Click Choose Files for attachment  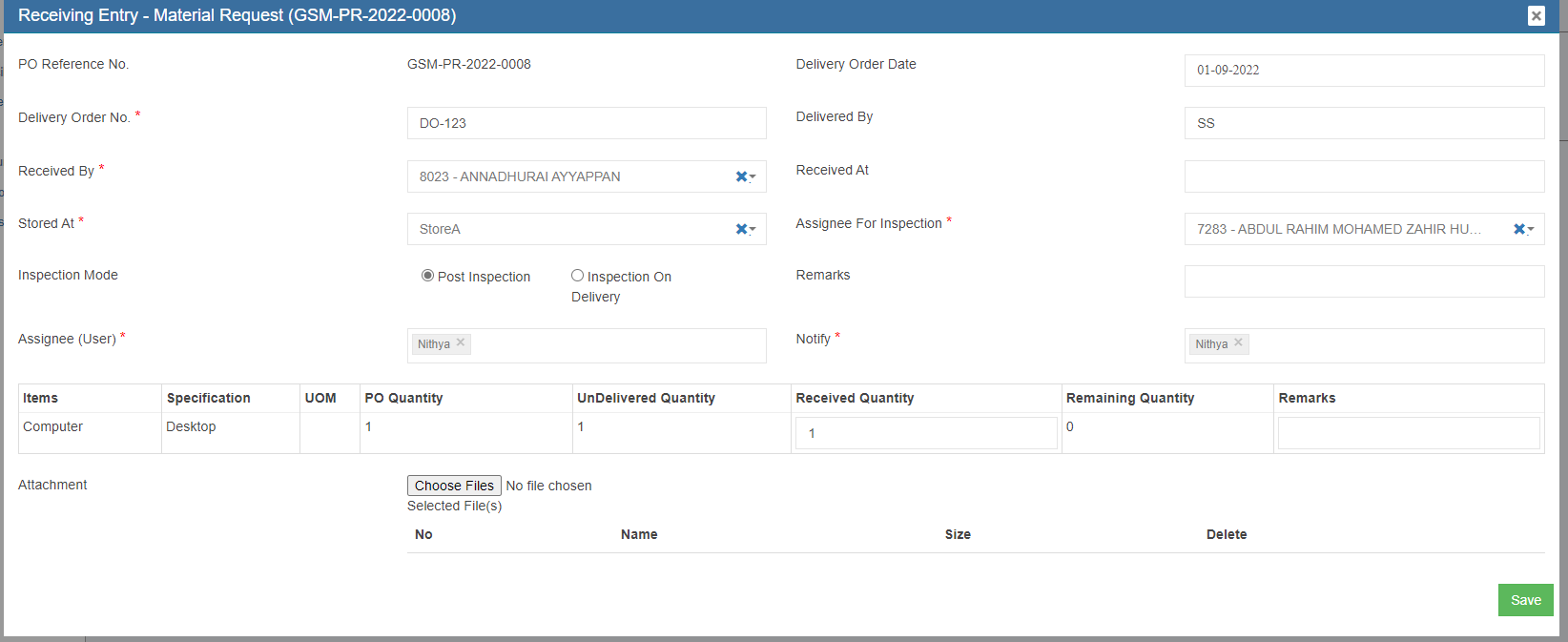[x=454, y=486]
